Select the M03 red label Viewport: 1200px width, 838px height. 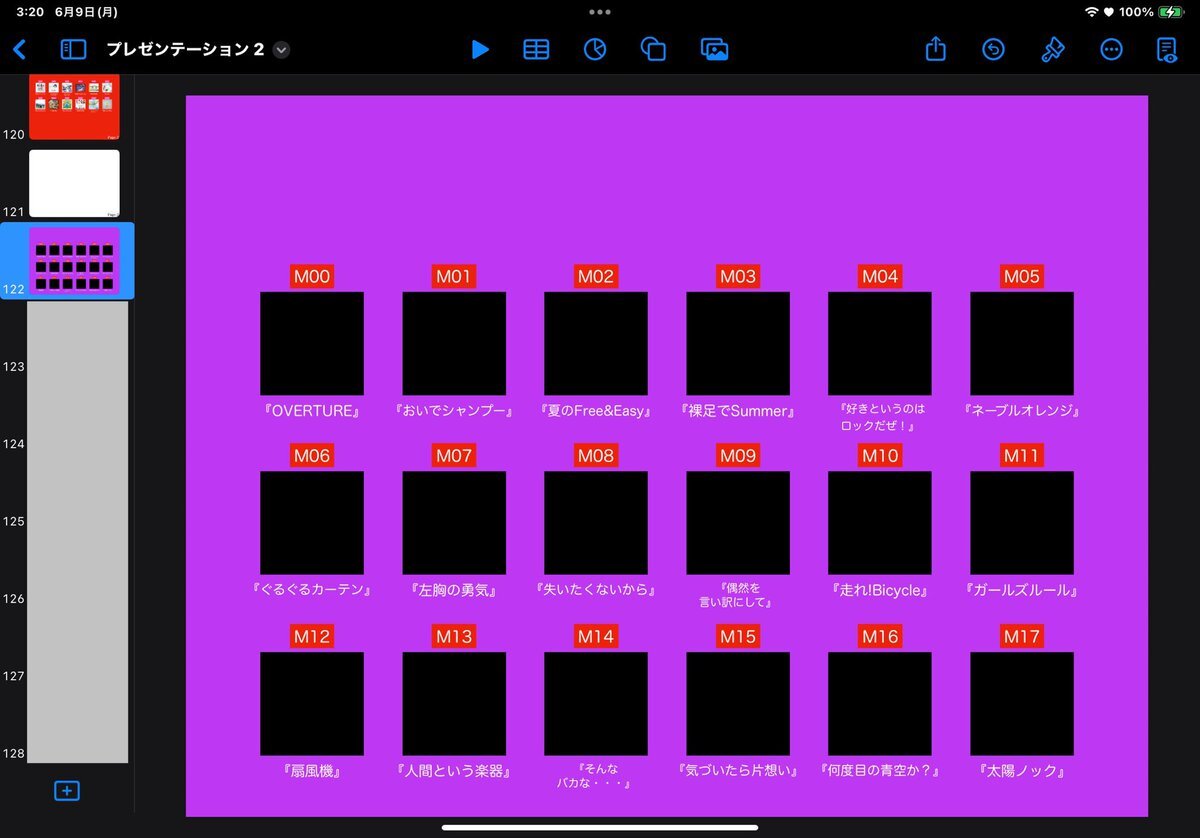pos(738,276)
